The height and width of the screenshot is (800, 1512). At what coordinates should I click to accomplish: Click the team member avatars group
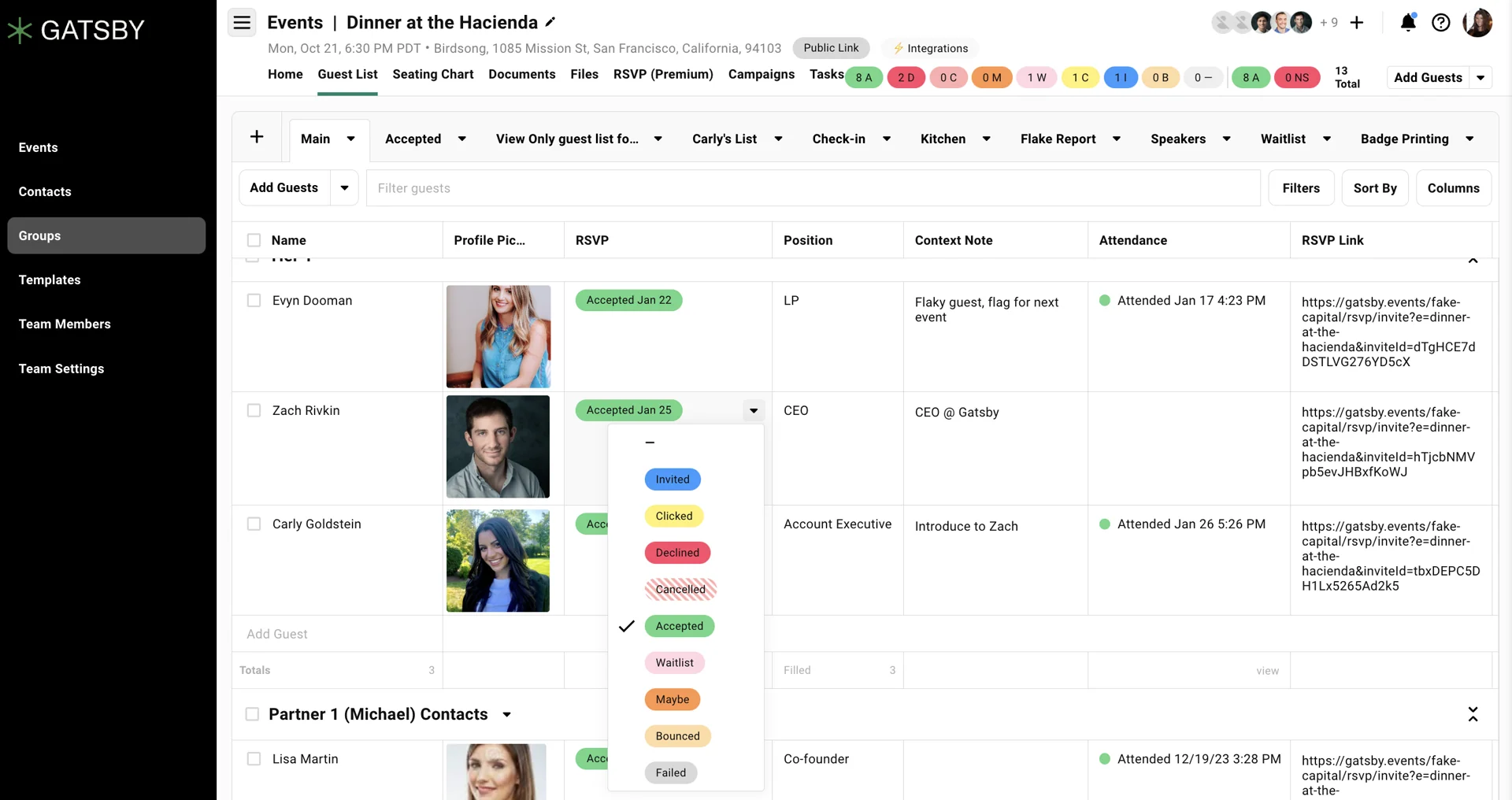[x=1262, y=23]
